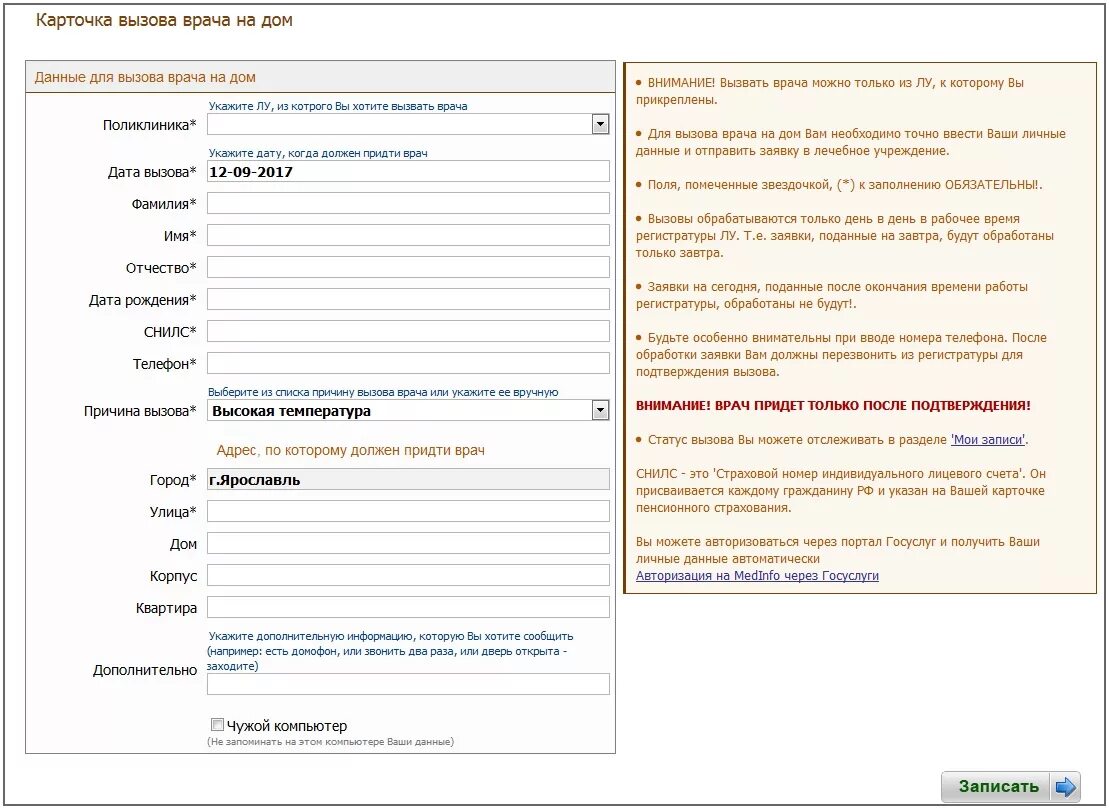
Task: Click the Записать button
Action: point(1011,787)
